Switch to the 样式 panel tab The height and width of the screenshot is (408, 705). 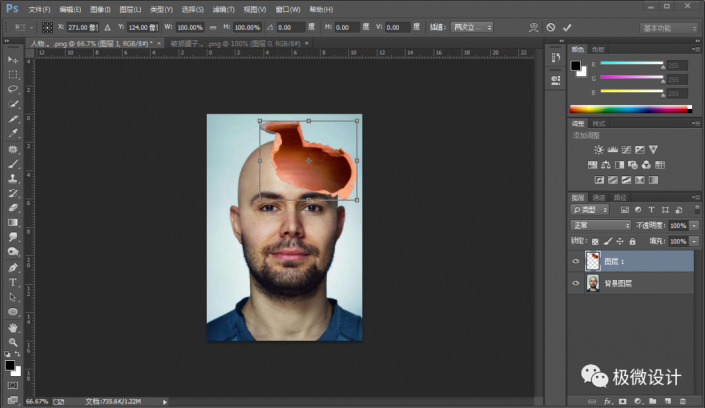click(x=599, y=123)
